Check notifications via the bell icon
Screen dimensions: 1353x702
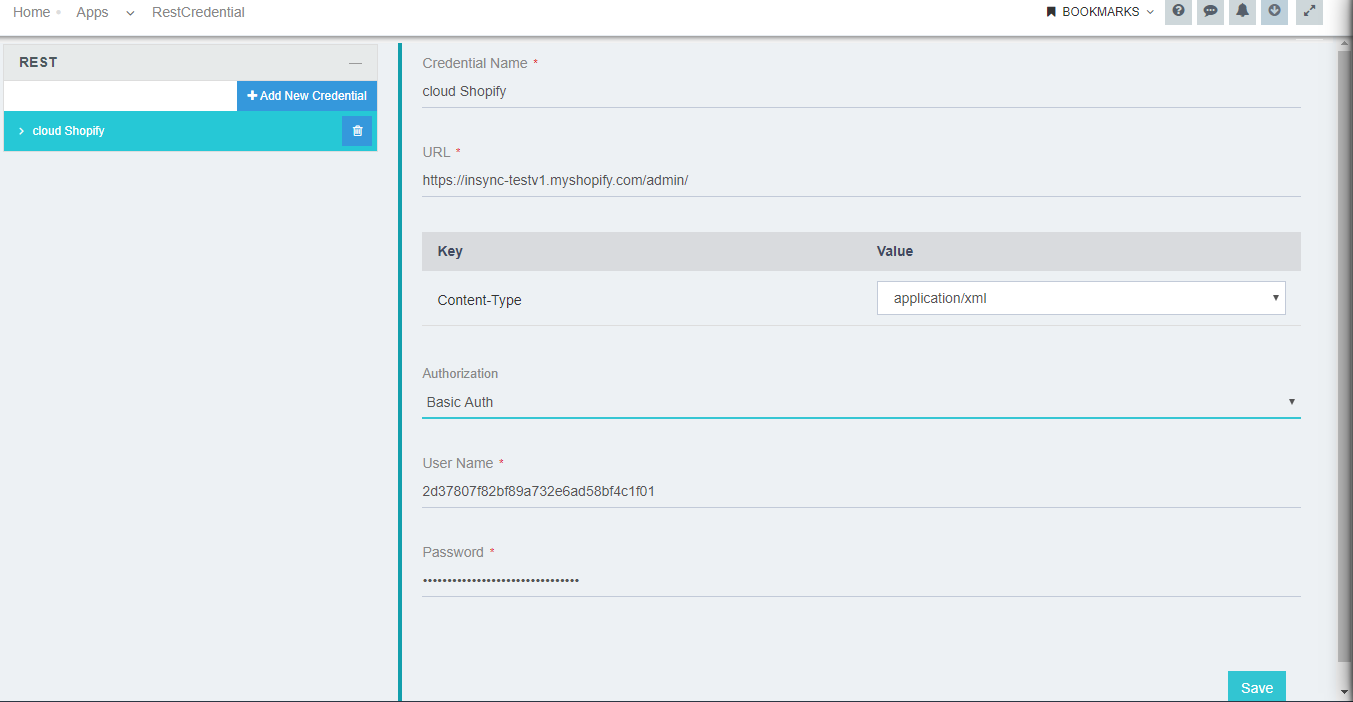(1242, 12)
